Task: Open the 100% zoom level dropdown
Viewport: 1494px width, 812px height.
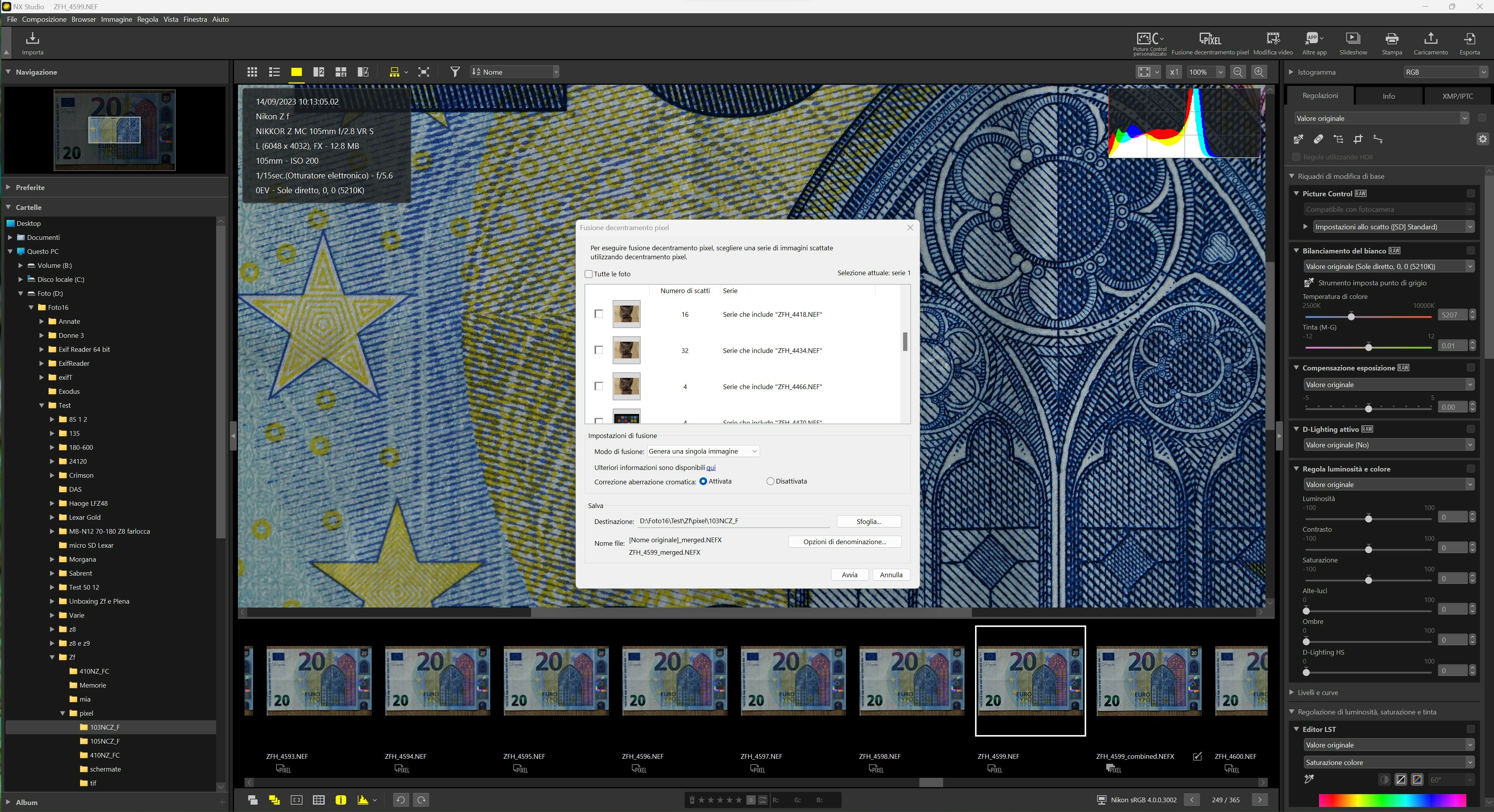Action: [1206, 72]
